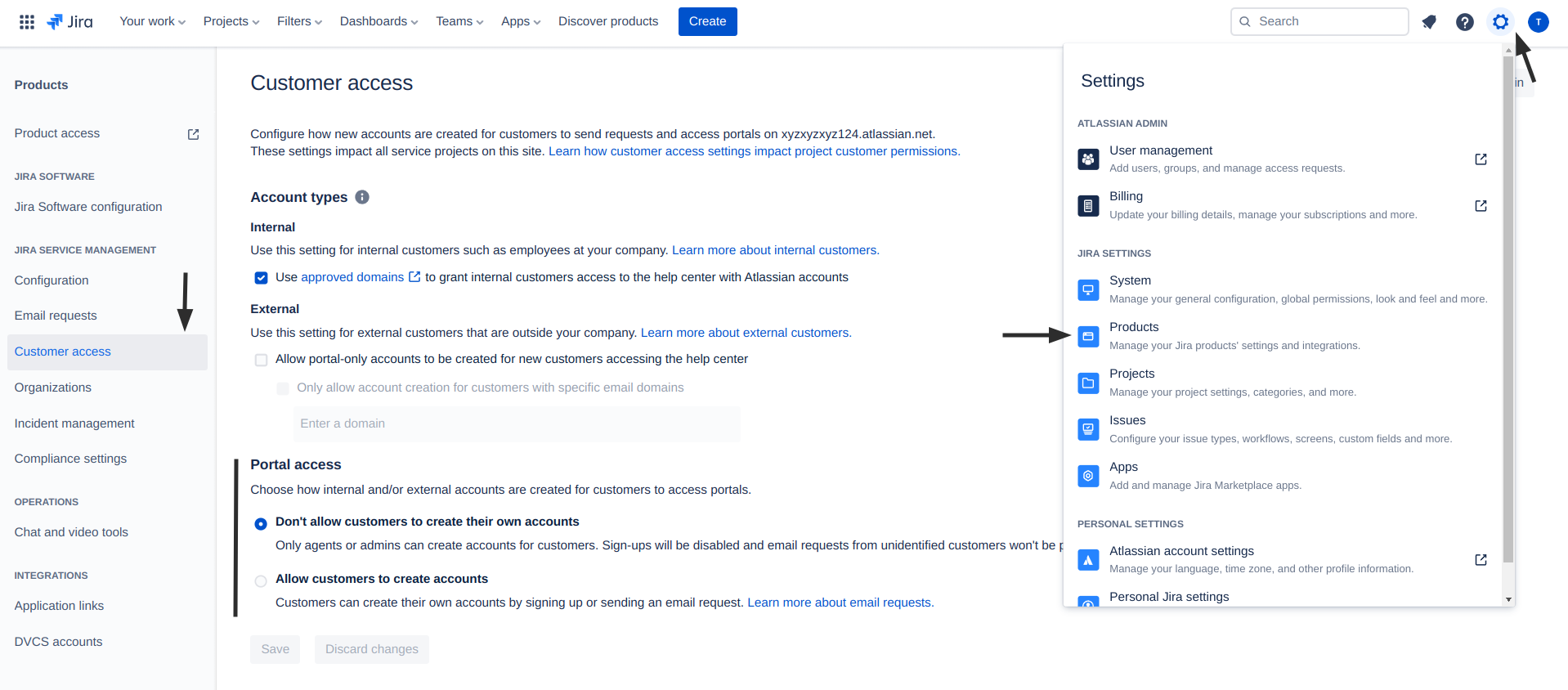
Task: Click the blue Create button
Action: click(x=707, y=21)
